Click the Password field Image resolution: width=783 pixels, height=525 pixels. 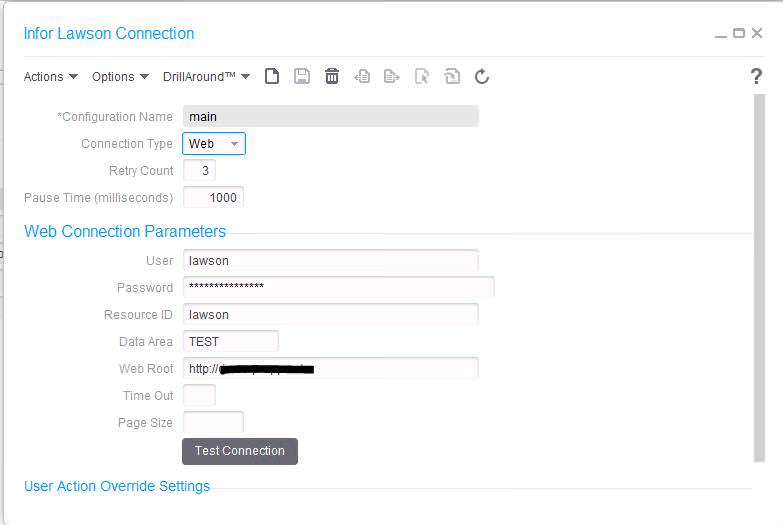click(x=339, y=288)
